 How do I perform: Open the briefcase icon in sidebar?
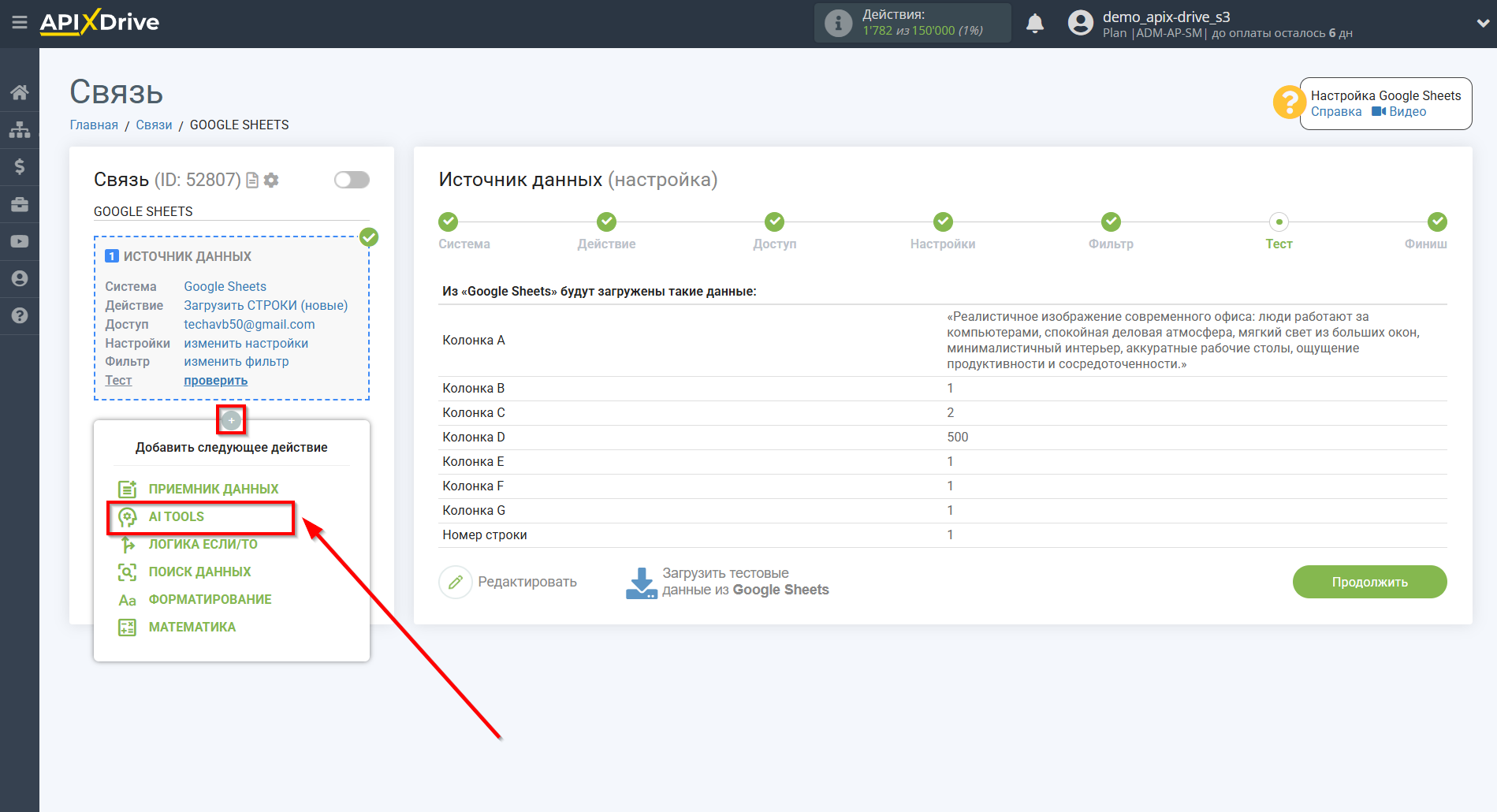[x=20, y=204]
